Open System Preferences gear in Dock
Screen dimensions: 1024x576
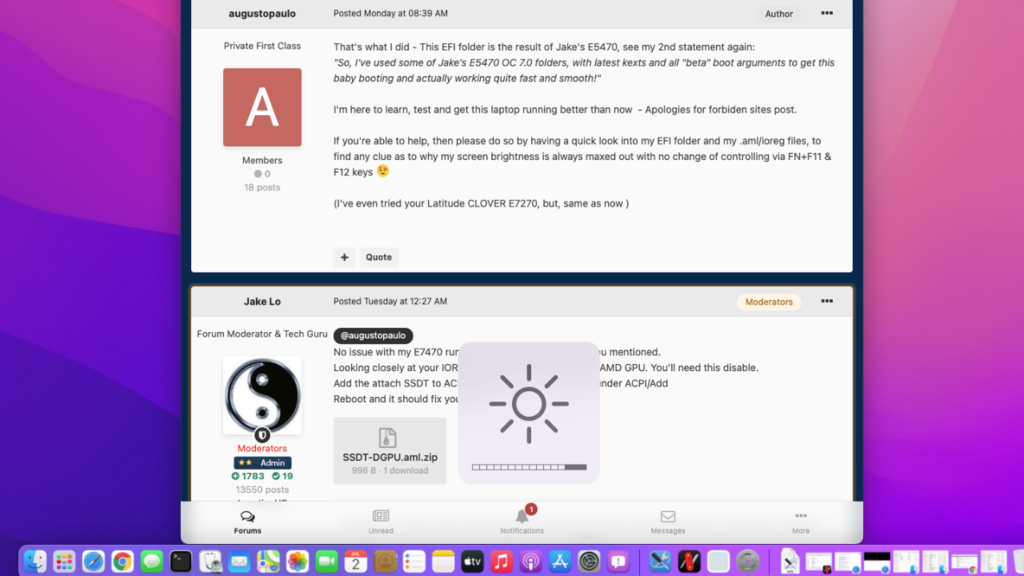tap(589, 562)
